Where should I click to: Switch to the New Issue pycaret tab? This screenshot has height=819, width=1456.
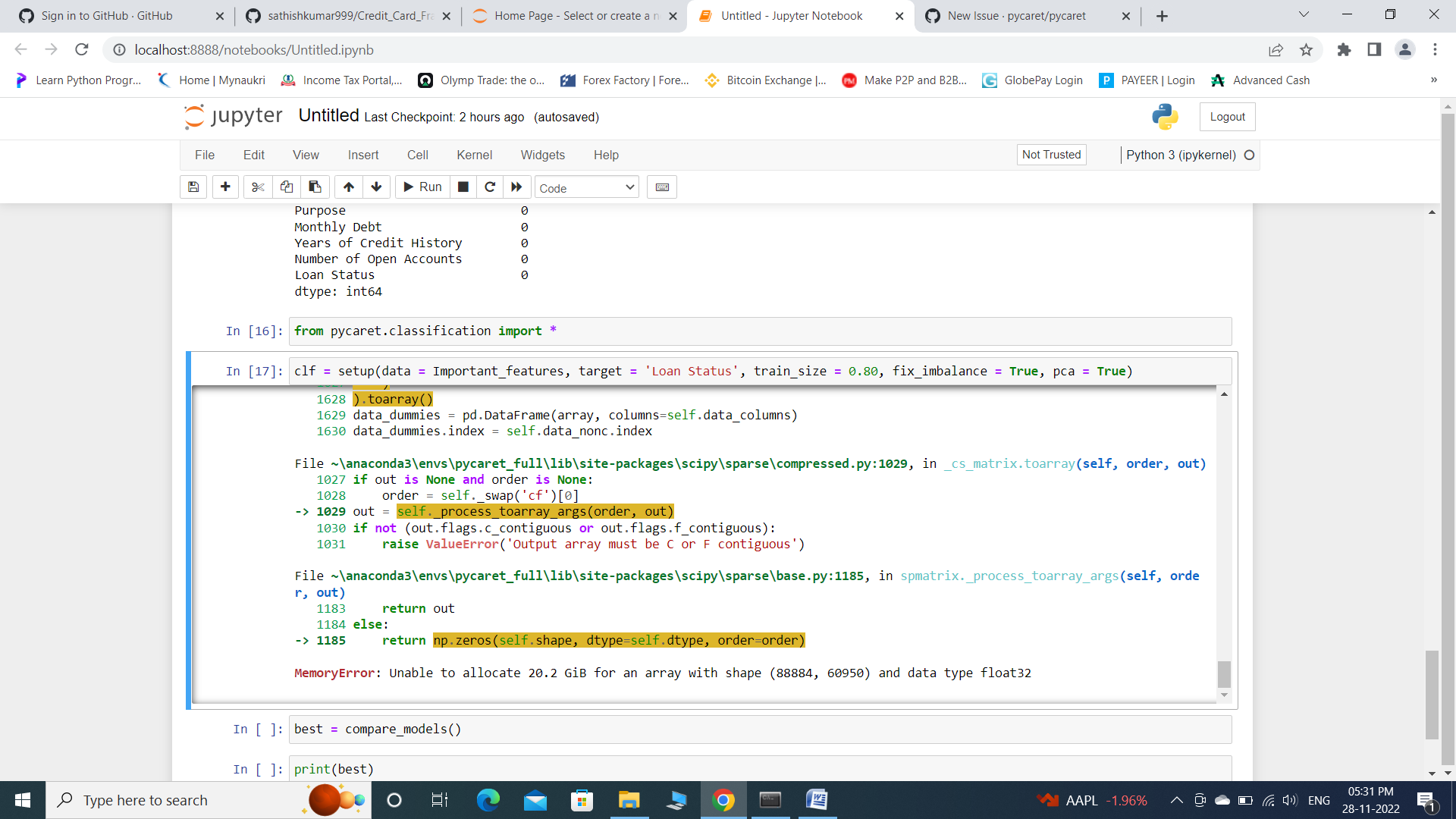[x=1016, y=15]
